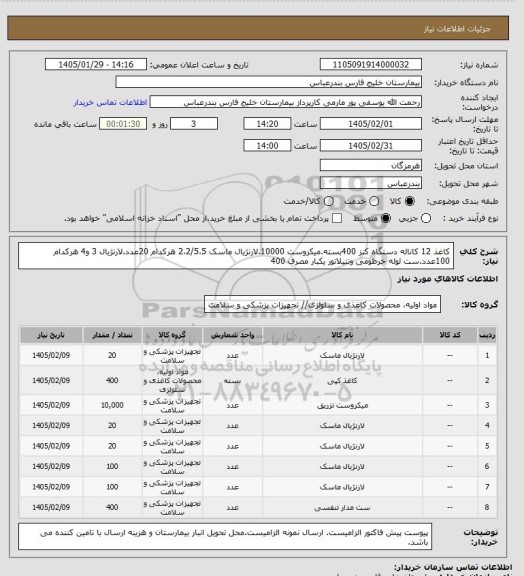Click لارنژیال ماسک in row 7

tap(342, 487)
